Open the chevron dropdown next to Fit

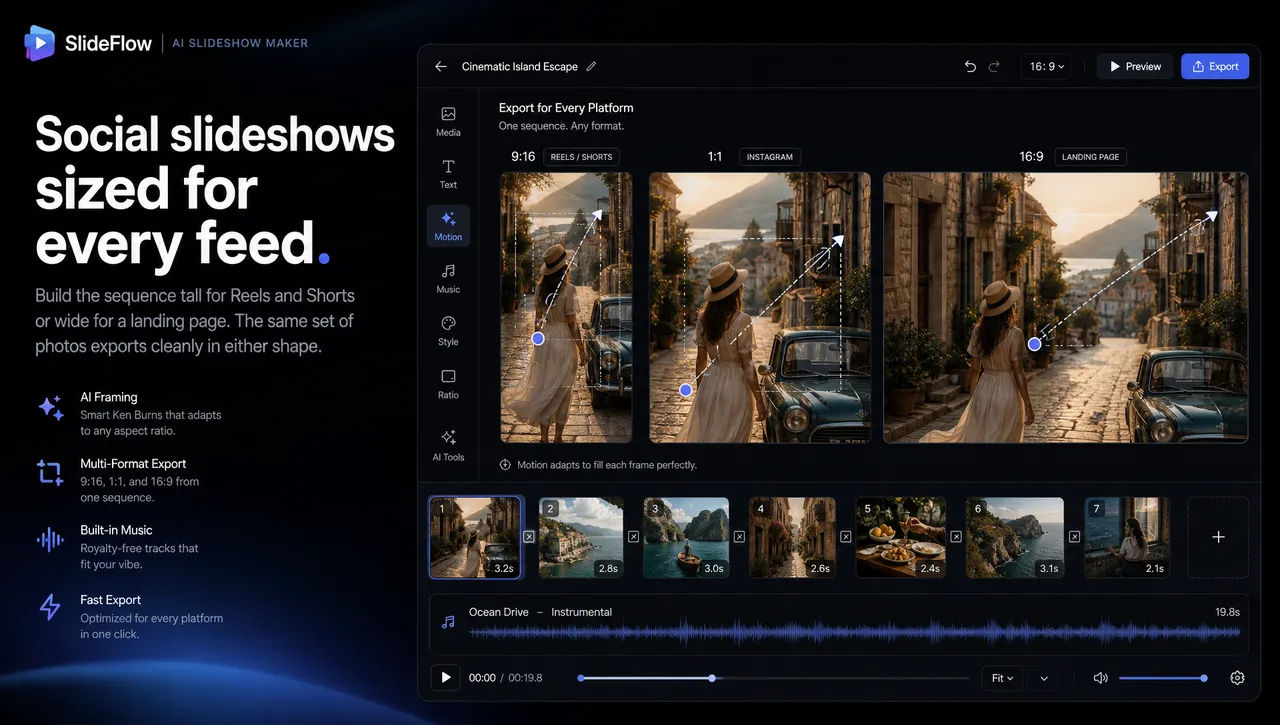pyautogui.click(x=1044, y=678)
